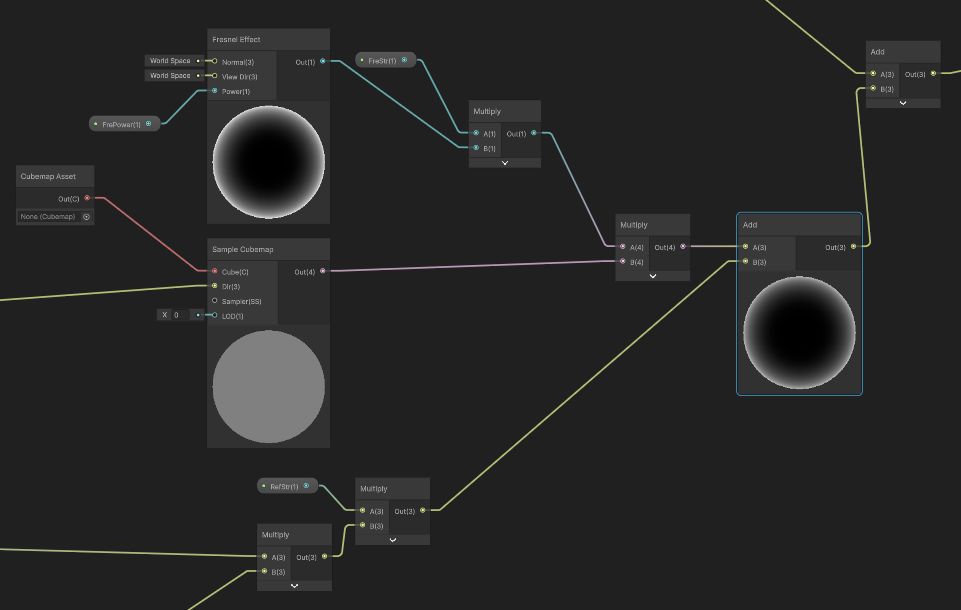Click the Sample Cubemap node title header
This screenshot has height=610, width=961.
pos(267,249)
